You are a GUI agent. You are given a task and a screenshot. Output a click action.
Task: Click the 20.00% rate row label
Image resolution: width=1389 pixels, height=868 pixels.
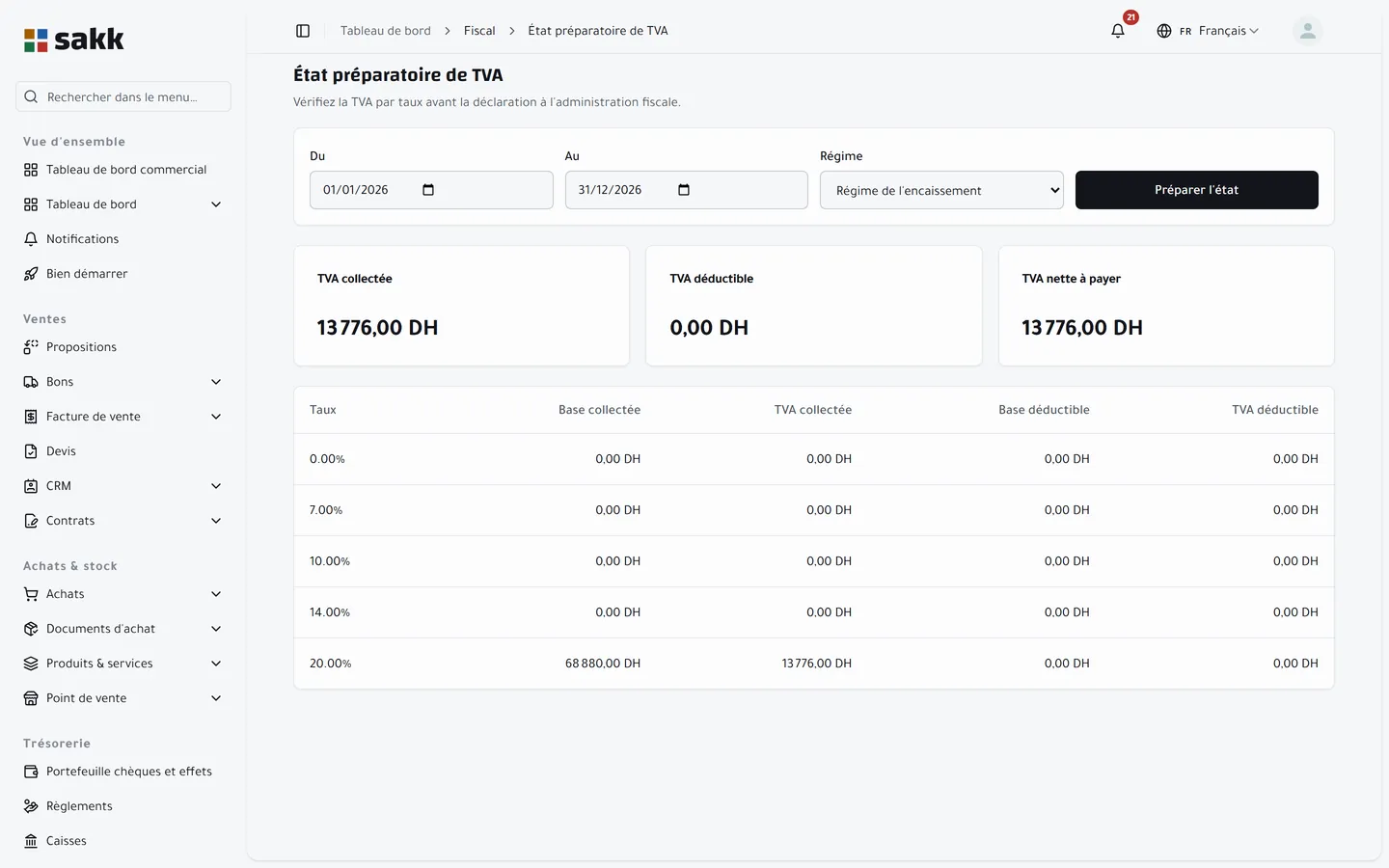331,664
